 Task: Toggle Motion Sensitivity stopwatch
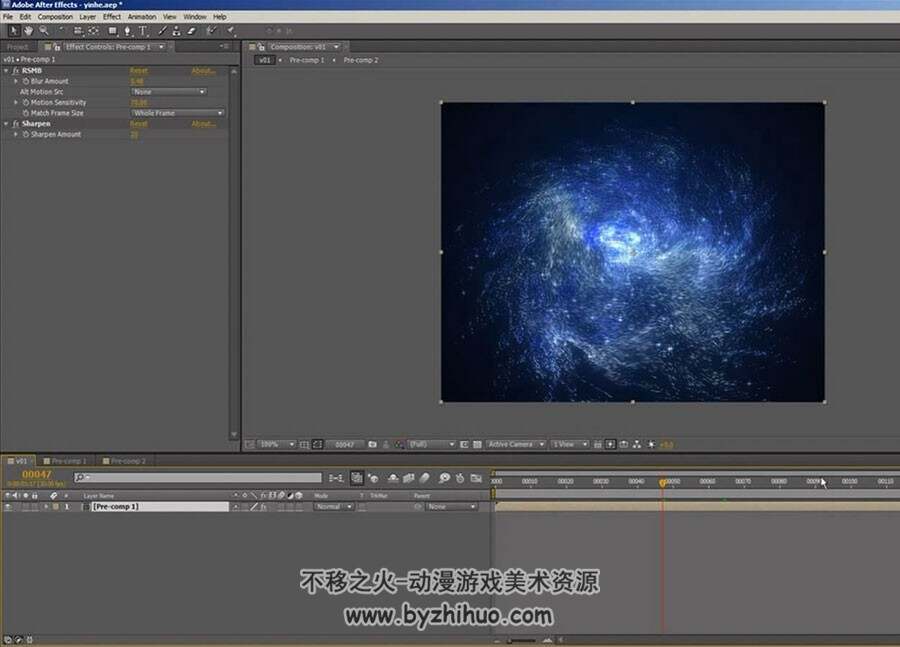[x=26, y=103]
